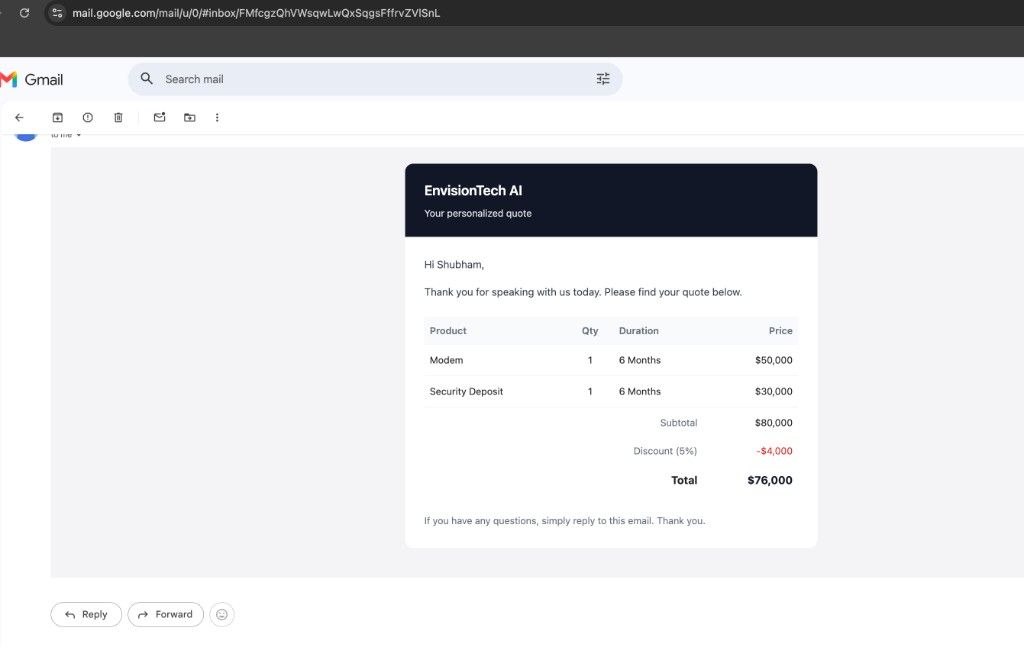
Task: Mark the email as unread
Action: point(159,117)
